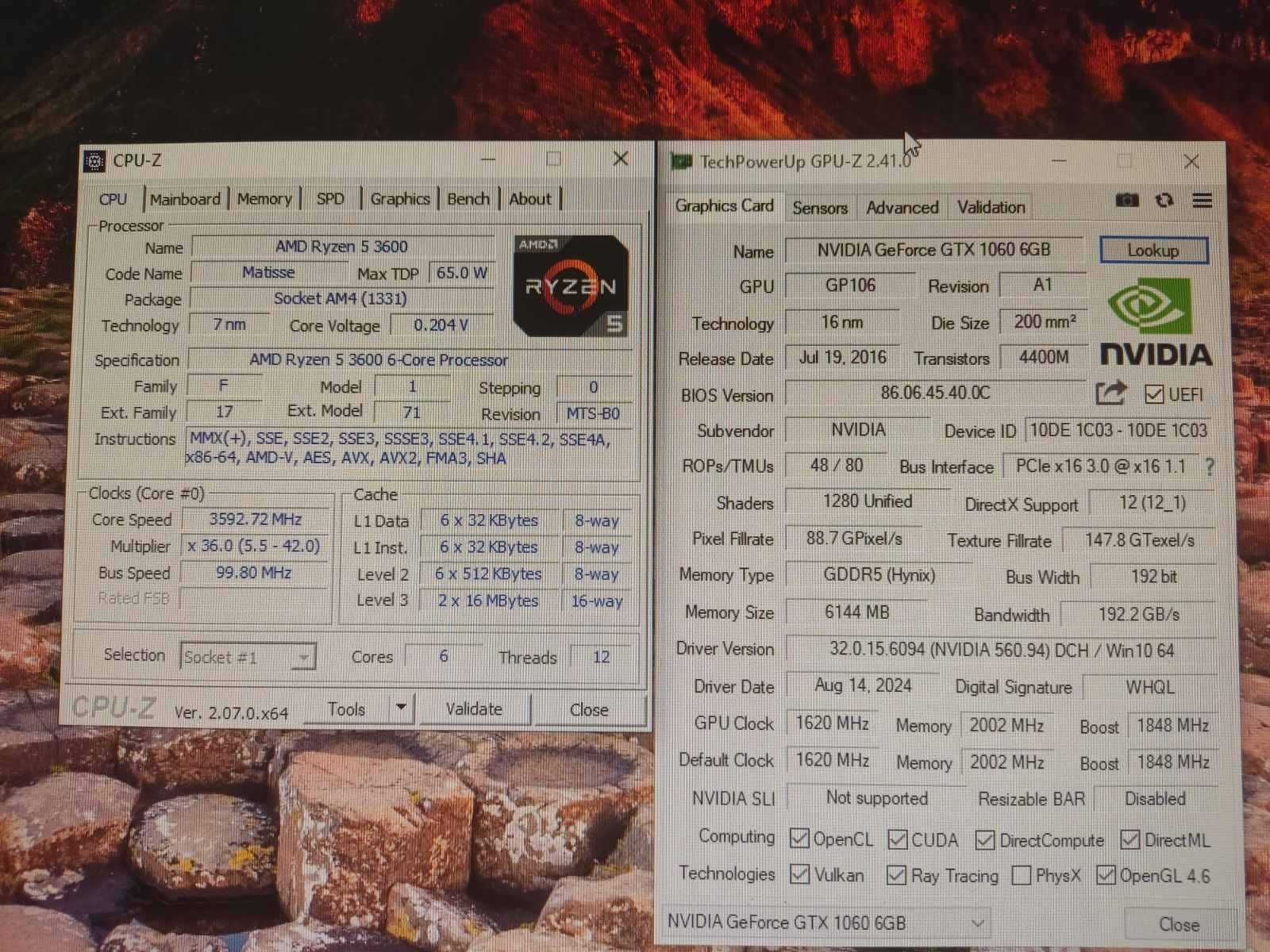Click the CPU Name field AMD Ryzen 5 3600
Screen dimensions: 1270x952
pos(342,247)
